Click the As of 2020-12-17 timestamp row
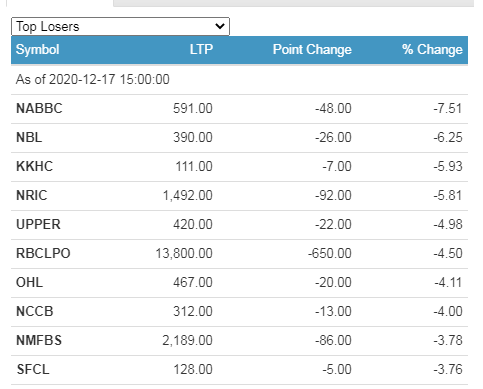 239,80
